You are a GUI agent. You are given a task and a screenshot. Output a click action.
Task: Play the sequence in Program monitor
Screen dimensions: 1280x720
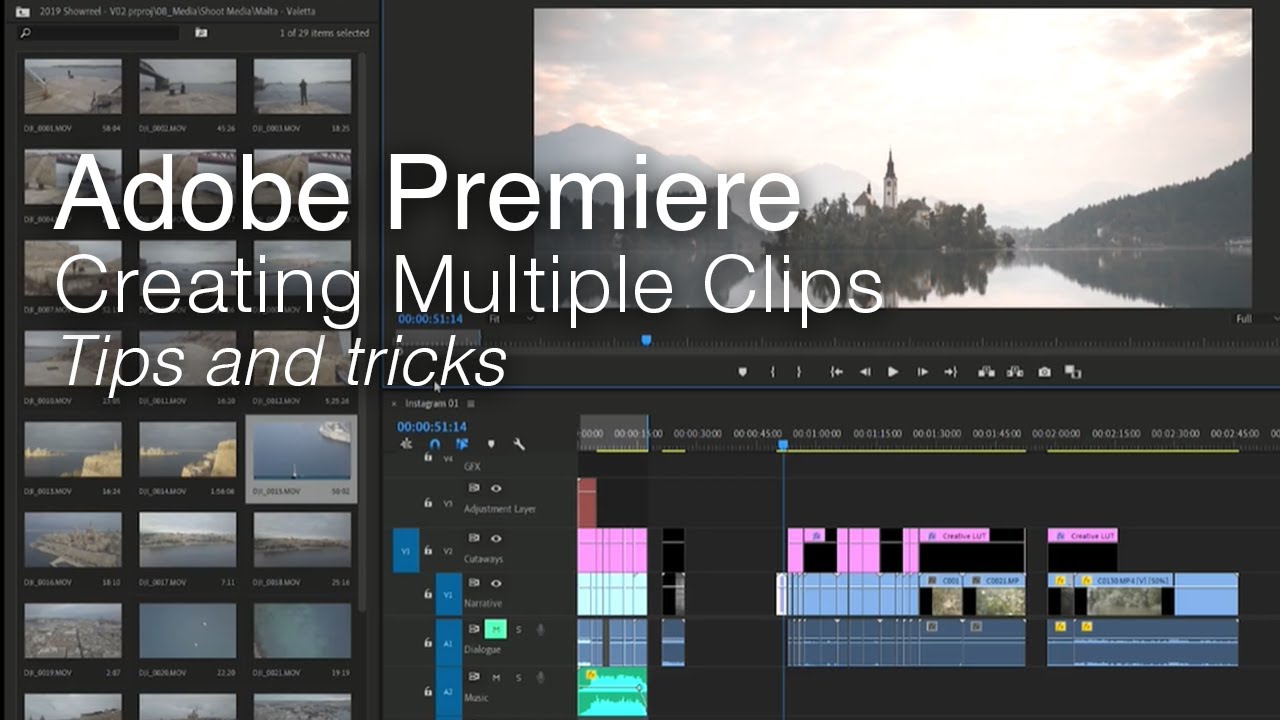point(893,372)
